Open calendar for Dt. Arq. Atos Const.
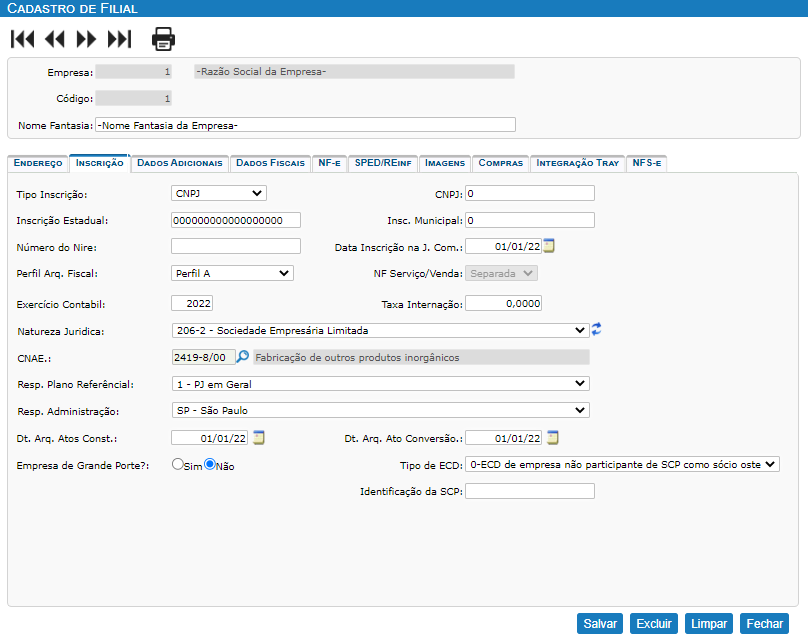The image size is (808, 642). 259,438
